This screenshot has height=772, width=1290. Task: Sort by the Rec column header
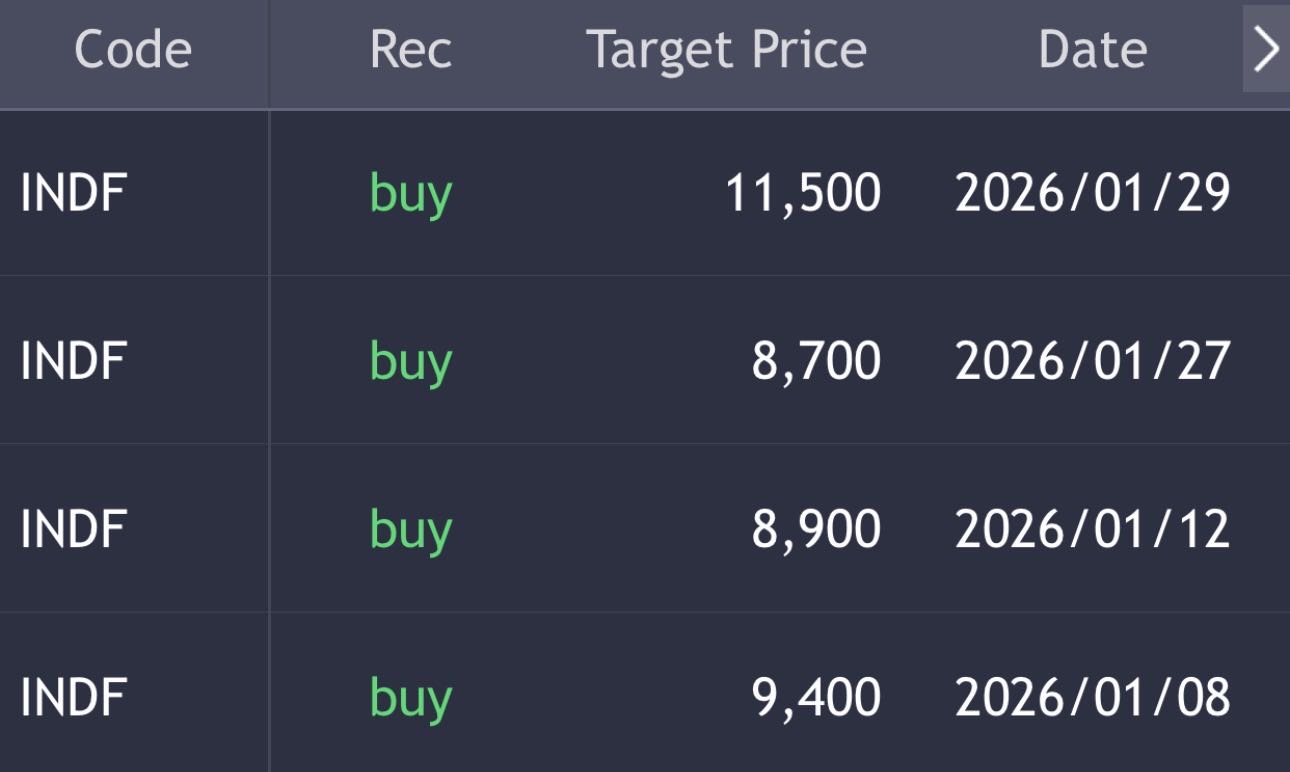(410, 49)
